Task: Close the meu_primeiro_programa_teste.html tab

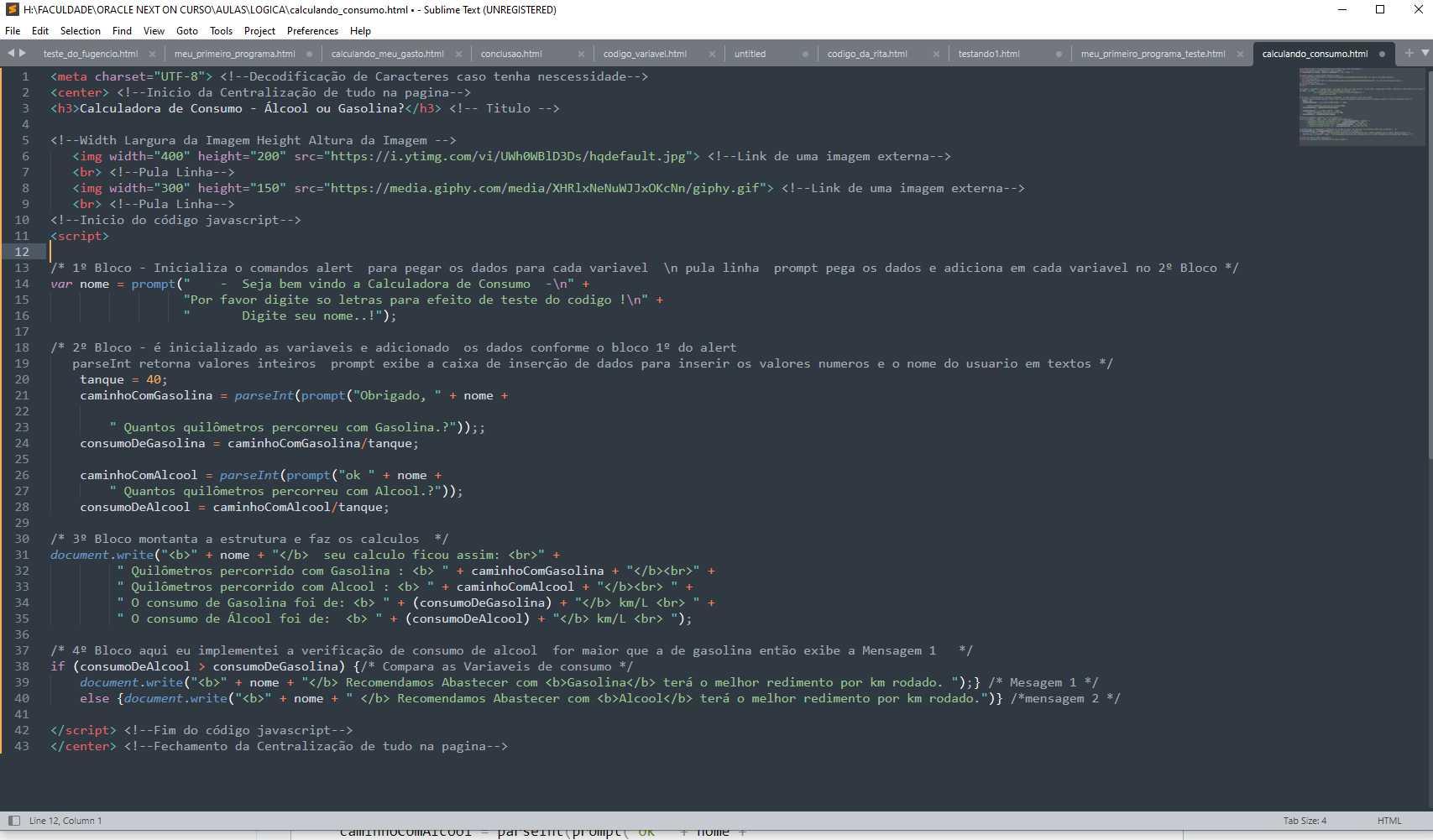Action: pyautogui.click(x=1240, y=54)
